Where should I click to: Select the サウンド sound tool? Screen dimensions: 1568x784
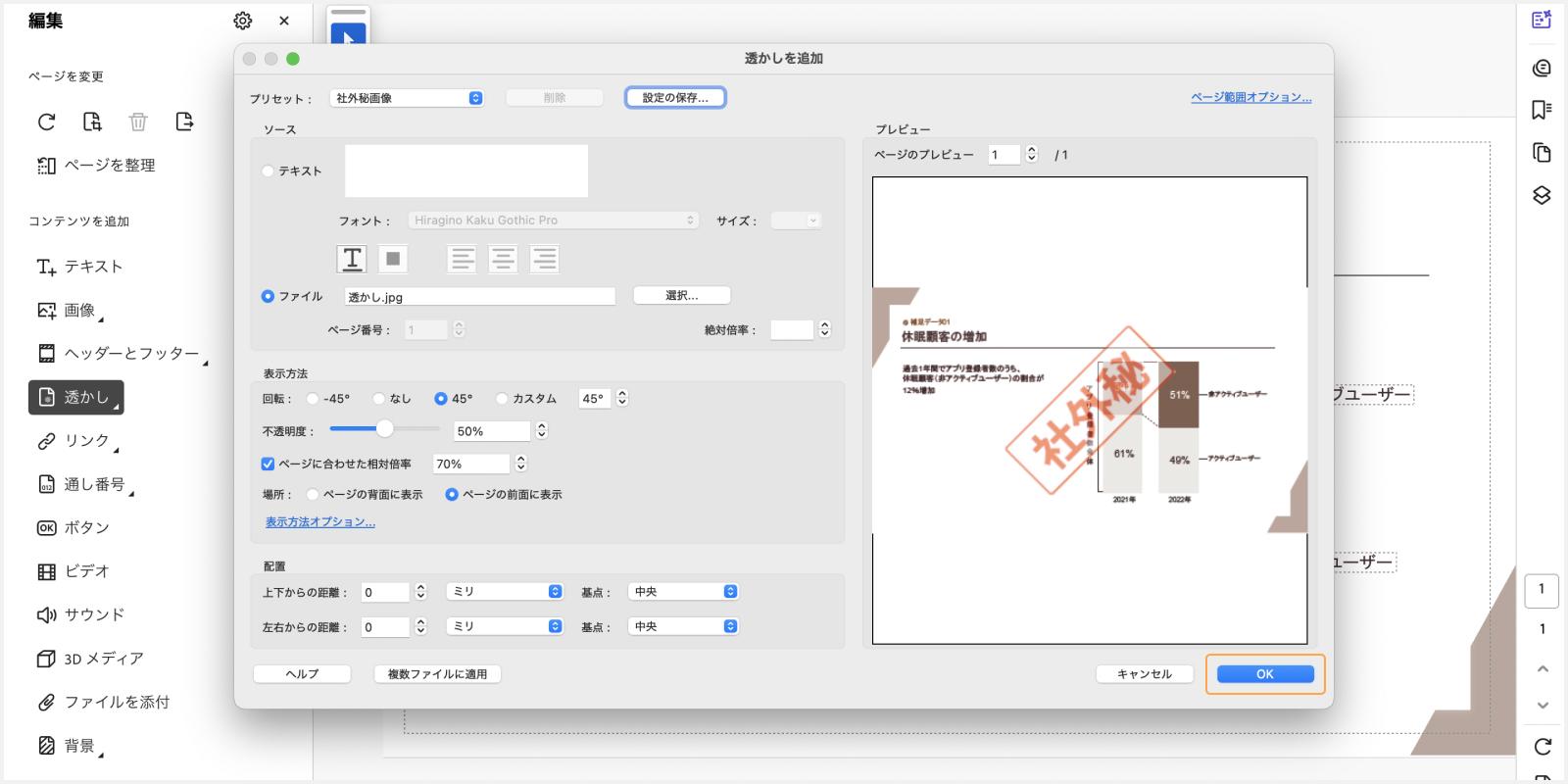click(x=80, y=614)
